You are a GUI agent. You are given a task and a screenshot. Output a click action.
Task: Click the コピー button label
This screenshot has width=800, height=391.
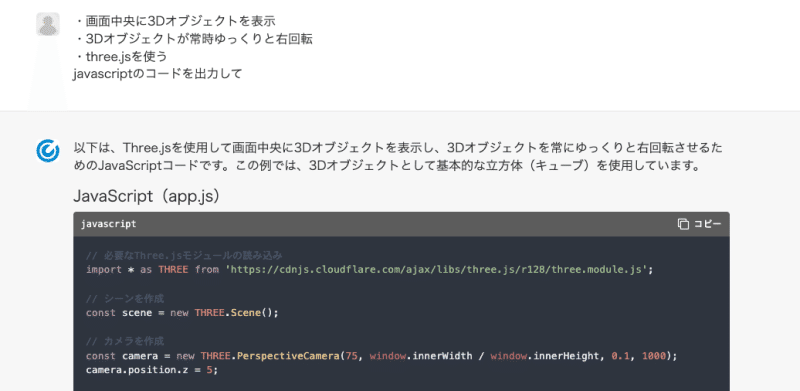707,224
